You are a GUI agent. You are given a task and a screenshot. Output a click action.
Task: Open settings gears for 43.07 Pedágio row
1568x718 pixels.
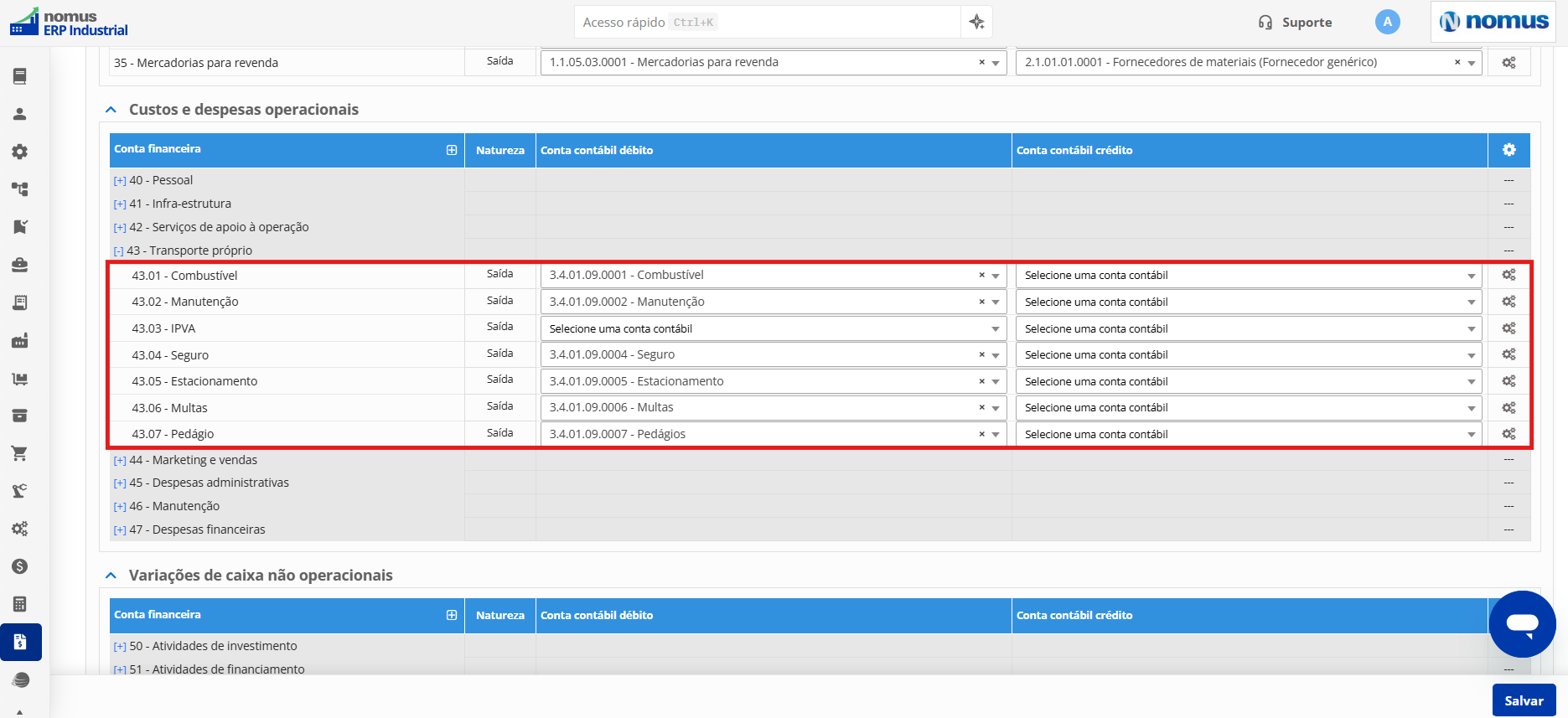(x=1508, y=434)
